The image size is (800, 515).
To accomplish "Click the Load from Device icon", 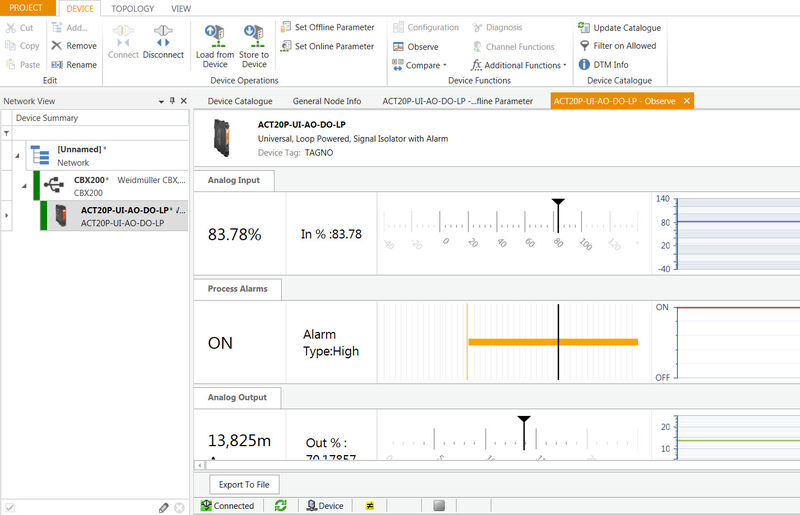I will point(215,36).
